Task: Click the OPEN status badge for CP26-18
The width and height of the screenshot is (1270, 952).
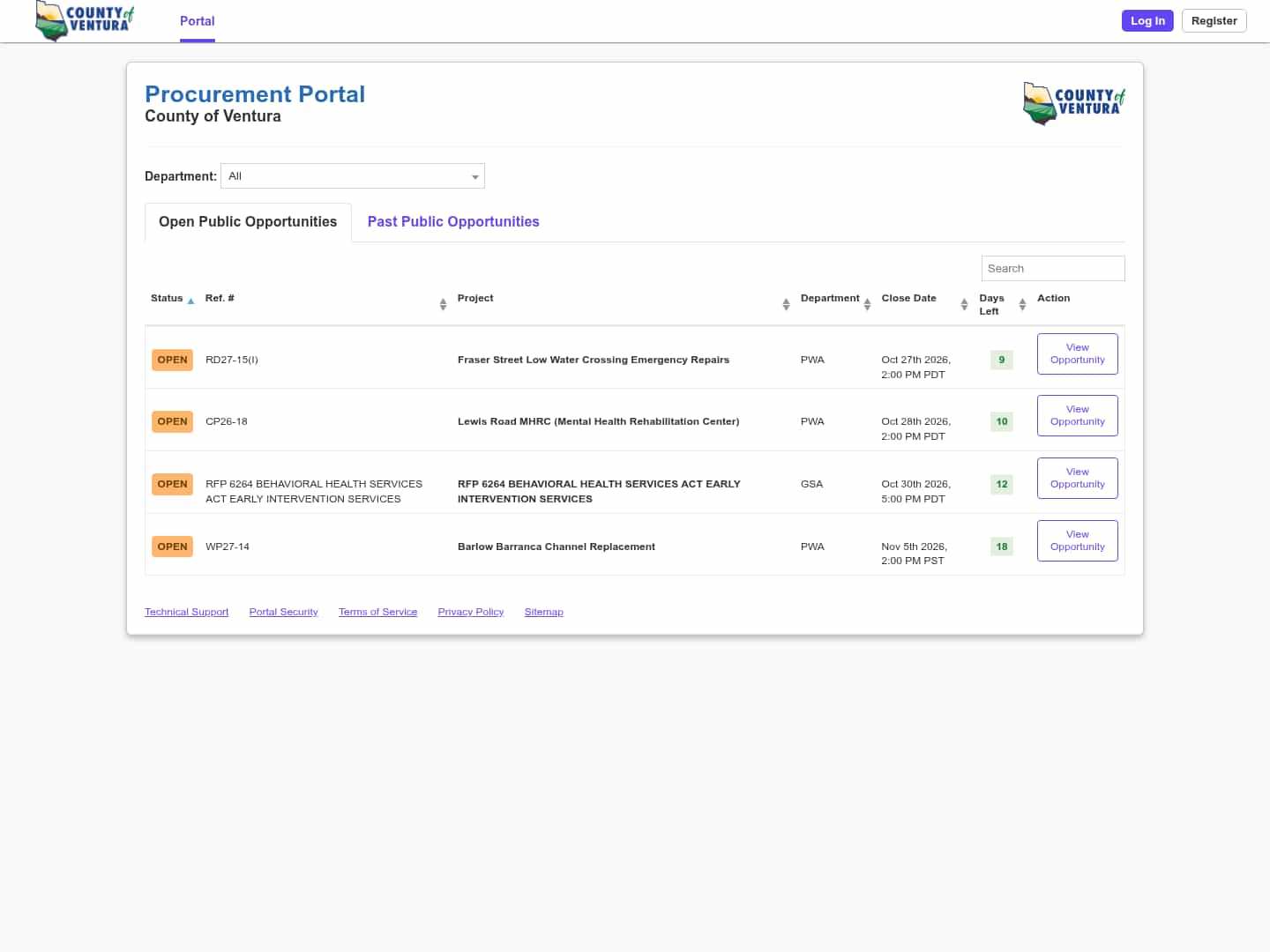Action: 172,421
